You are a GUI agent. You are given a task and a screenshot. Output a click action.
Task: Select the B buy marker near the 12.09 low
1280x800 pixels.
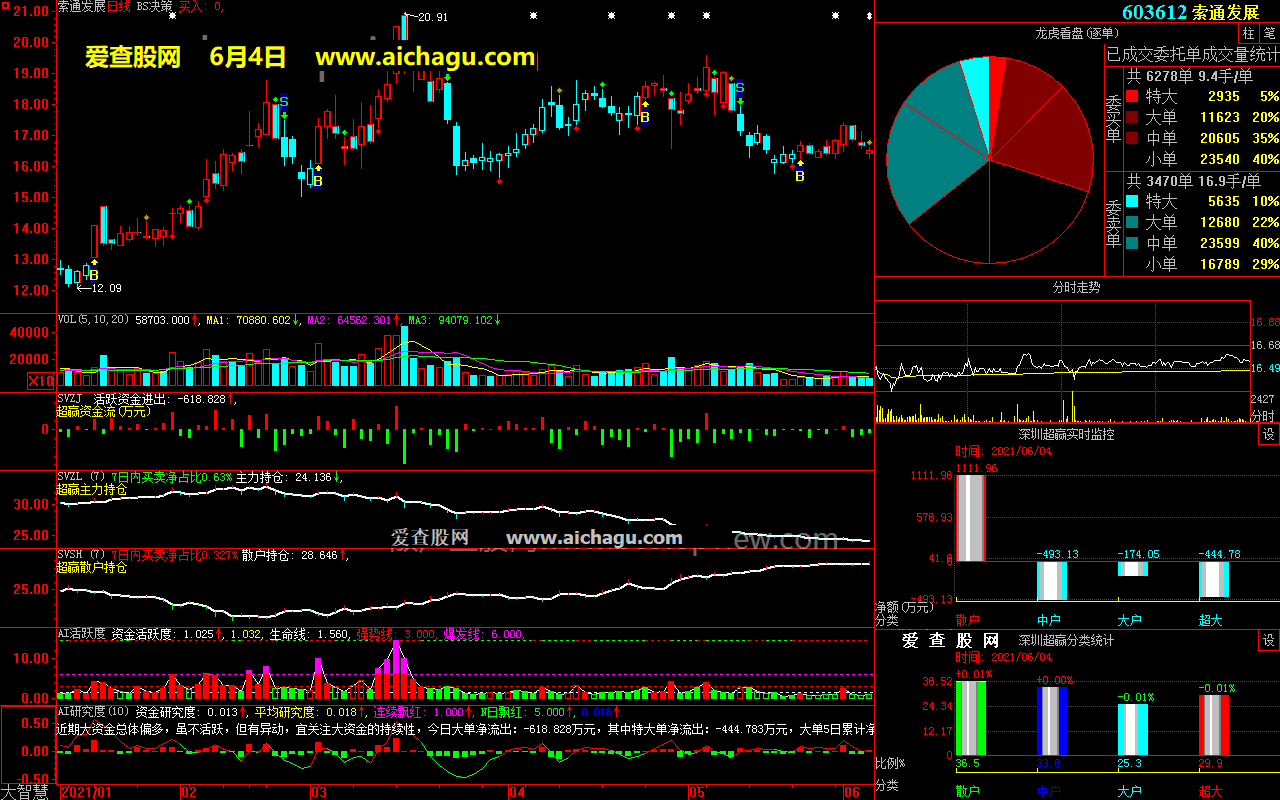(x=94, y=275)
